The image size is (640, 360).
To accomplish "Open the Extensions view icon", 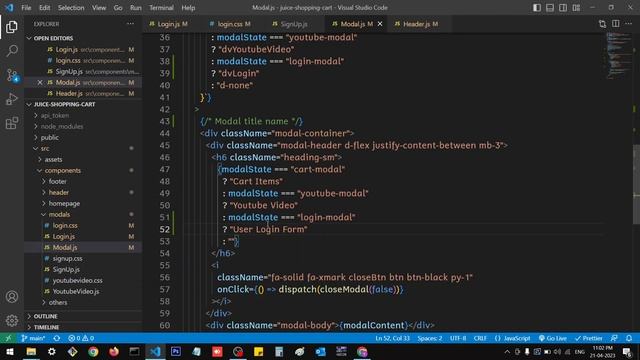I will tap(12, 123).
